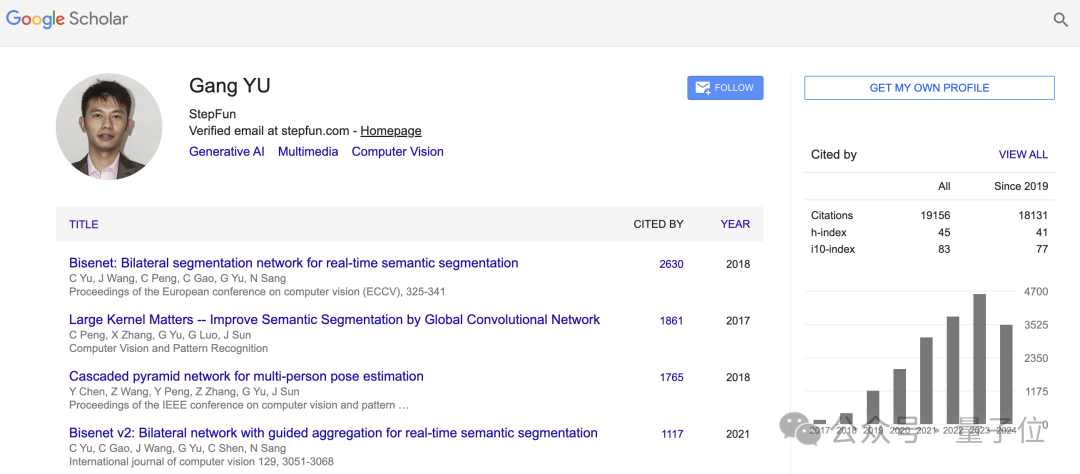
Task: Expand citations with View All link
Action: pyautogui.click(x=1023, y=155)
